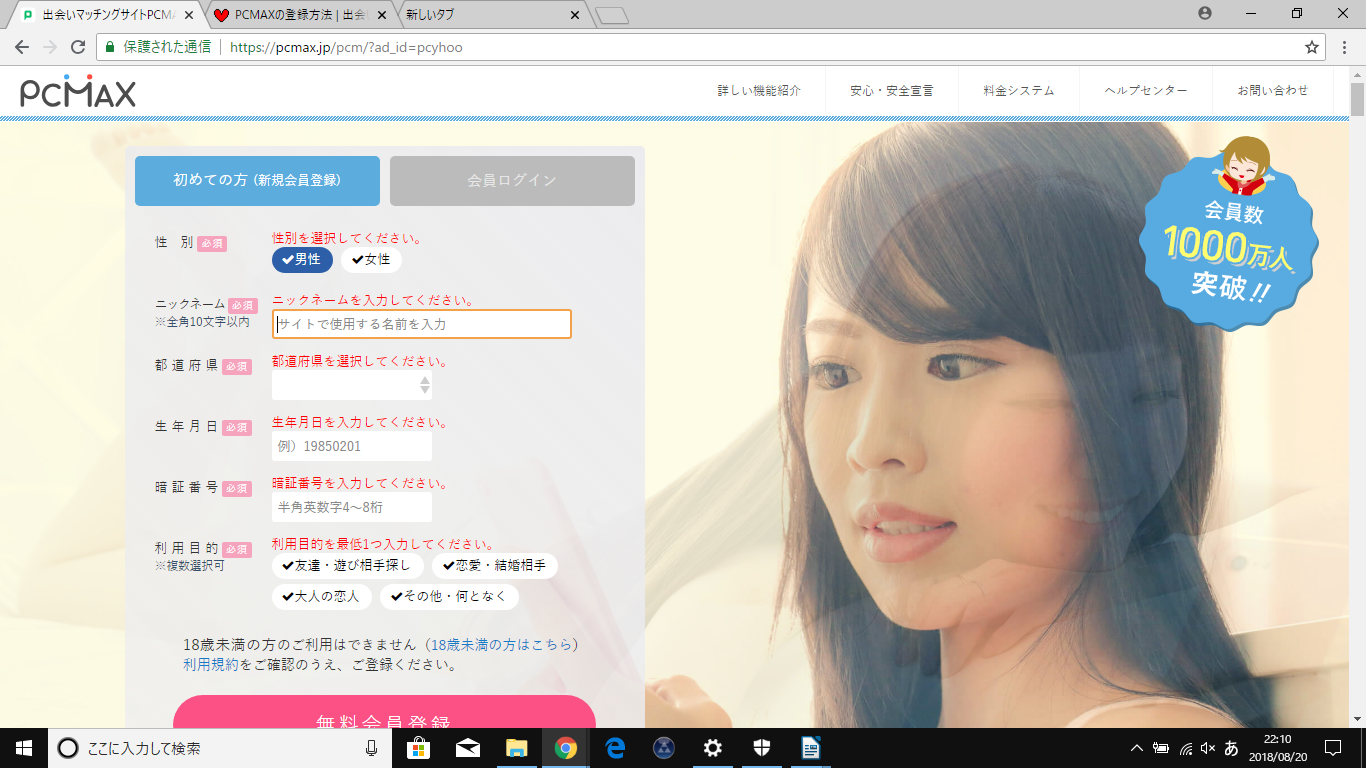Go back to the previous page
1366x768 pixels.
(x=21, y=47)
